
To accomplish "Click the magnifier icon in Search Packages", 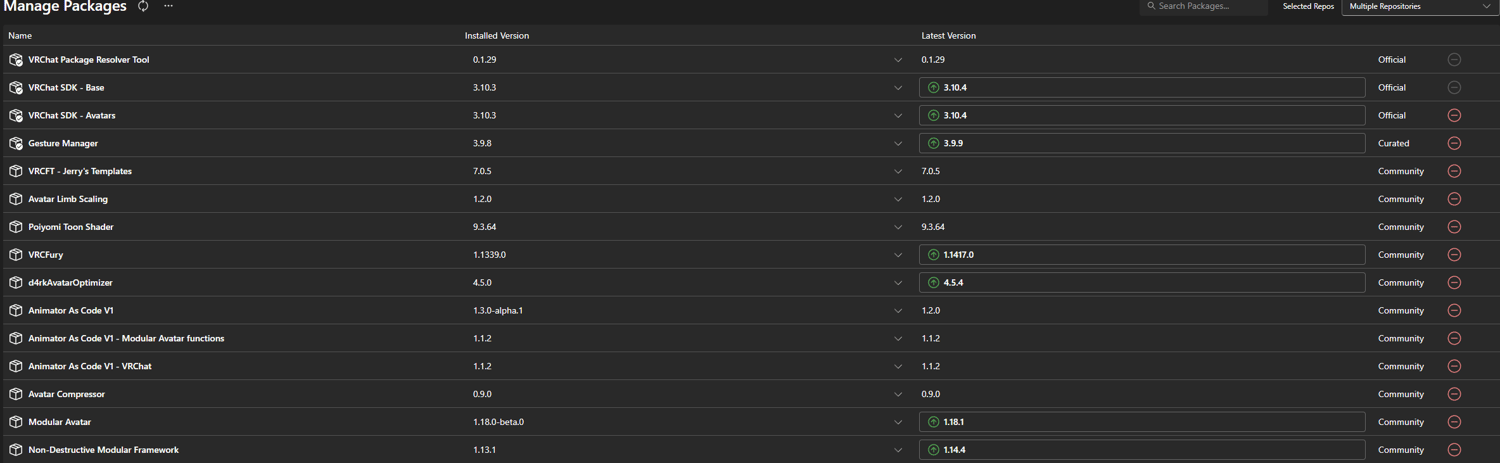I will 1151,6.
